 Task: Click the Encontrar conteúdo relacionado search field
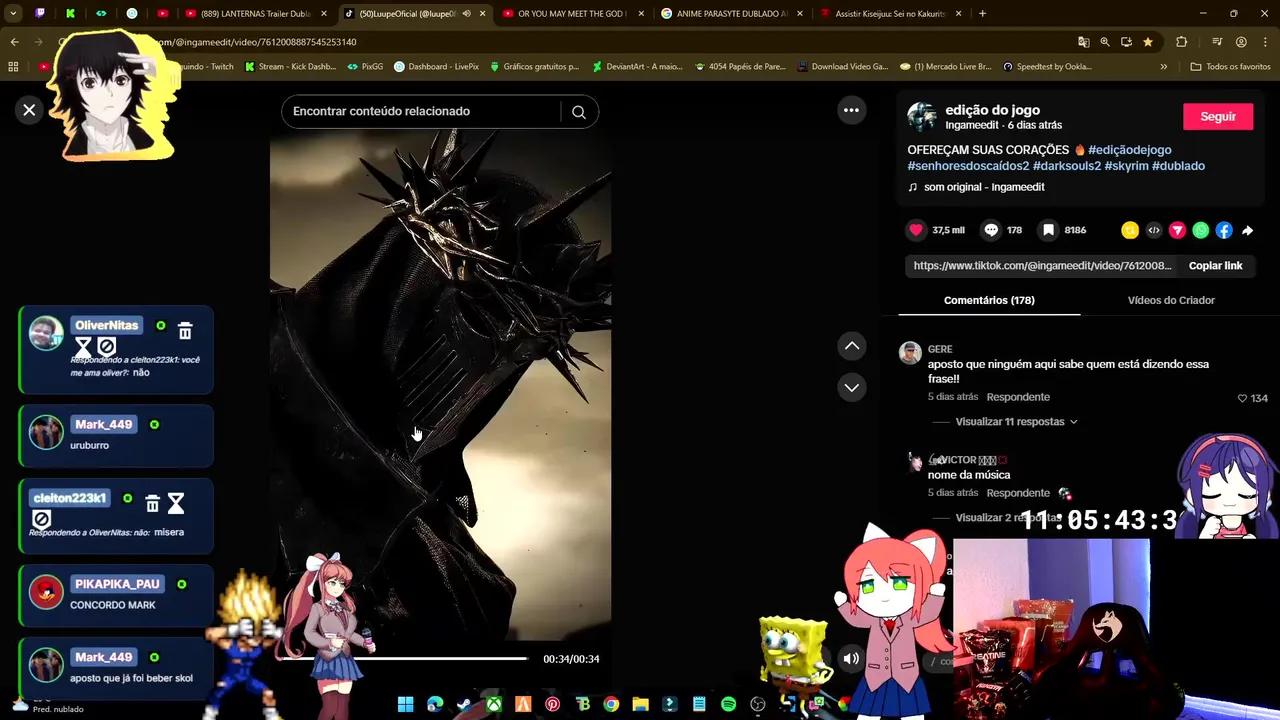[425, 112]
